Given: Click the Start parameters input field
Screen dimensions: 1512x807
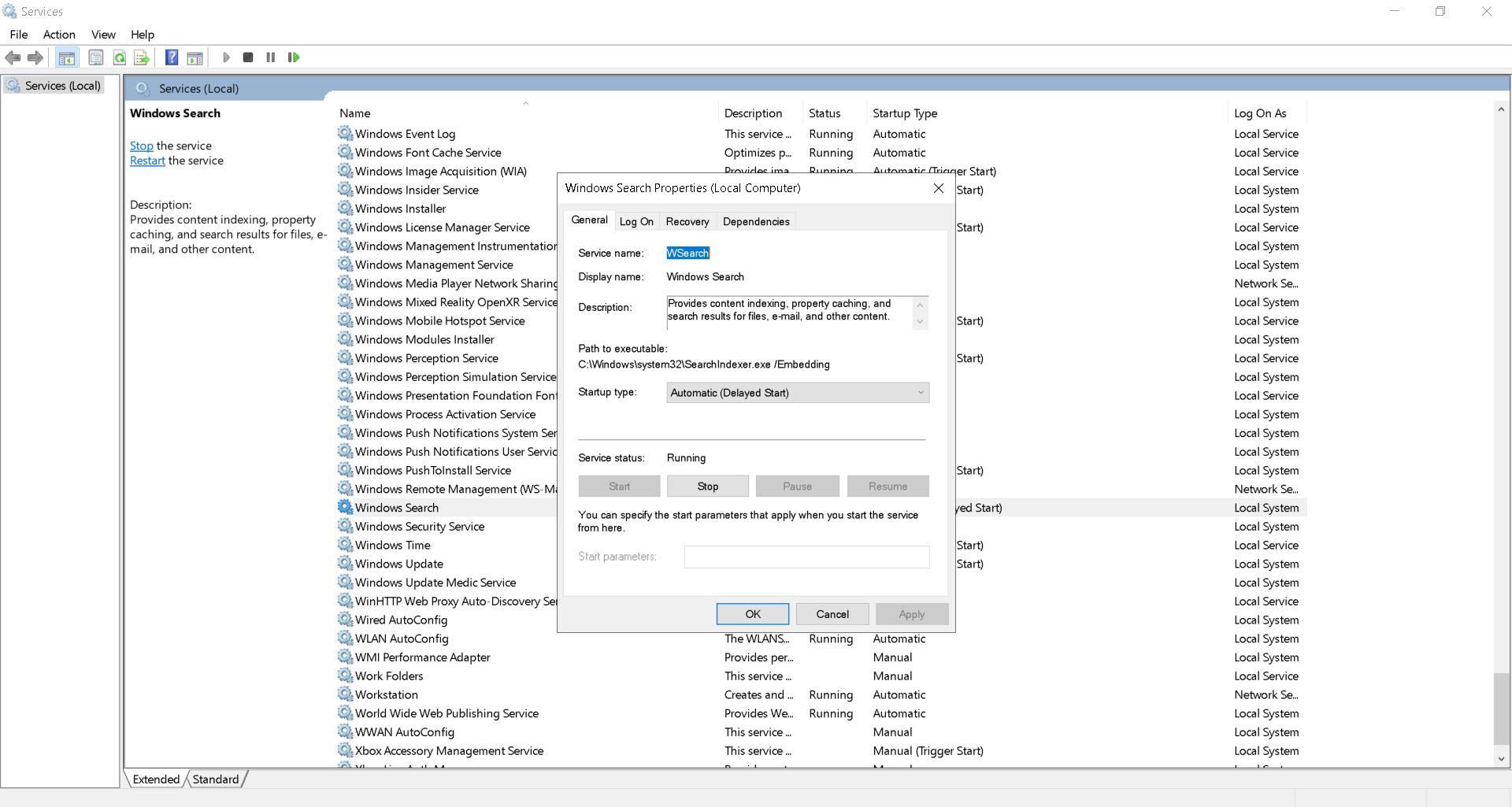Looking at the screenshot, I should 806,557.
